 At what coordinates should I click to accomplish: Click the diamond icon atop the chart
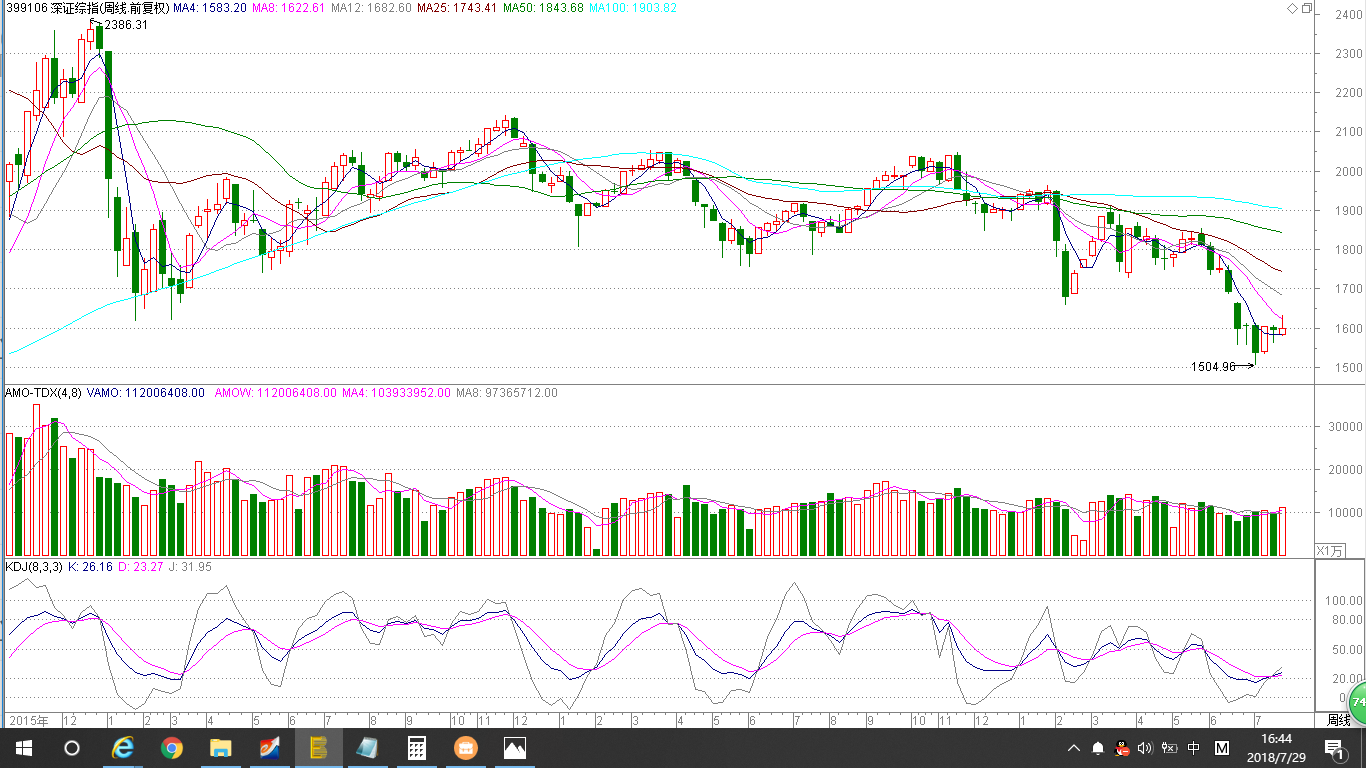click(x=1292, y=8)
